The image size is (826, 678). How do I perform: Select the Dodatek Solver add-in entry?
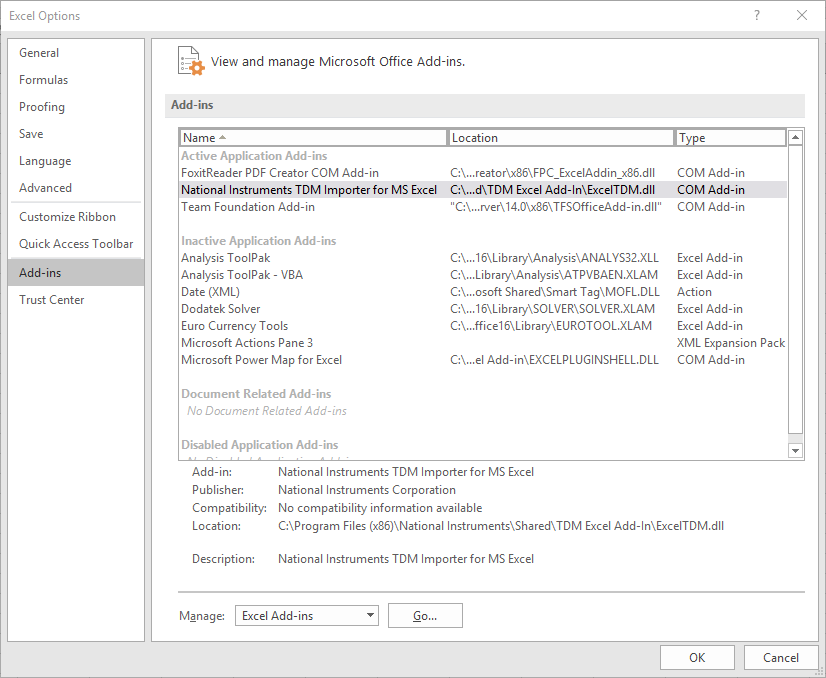click(x=221, y=309)
